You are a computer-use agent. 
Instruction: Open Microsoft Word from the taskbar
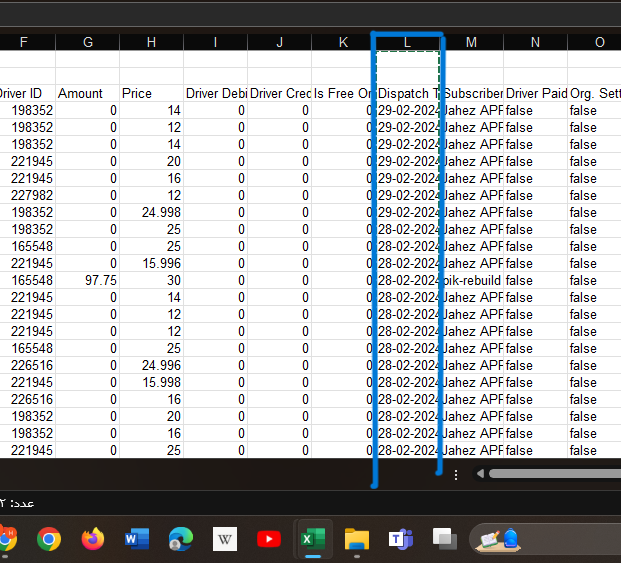137,539
